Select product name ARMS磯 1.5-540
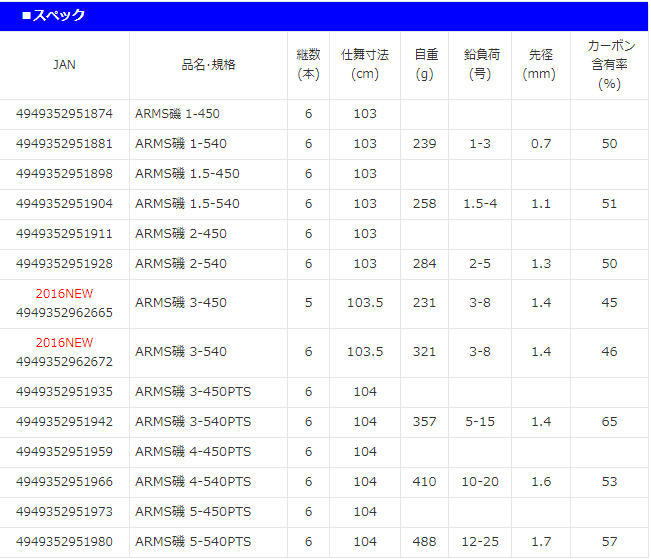Screen dimensions: 651x559 [x=187, y=204]
